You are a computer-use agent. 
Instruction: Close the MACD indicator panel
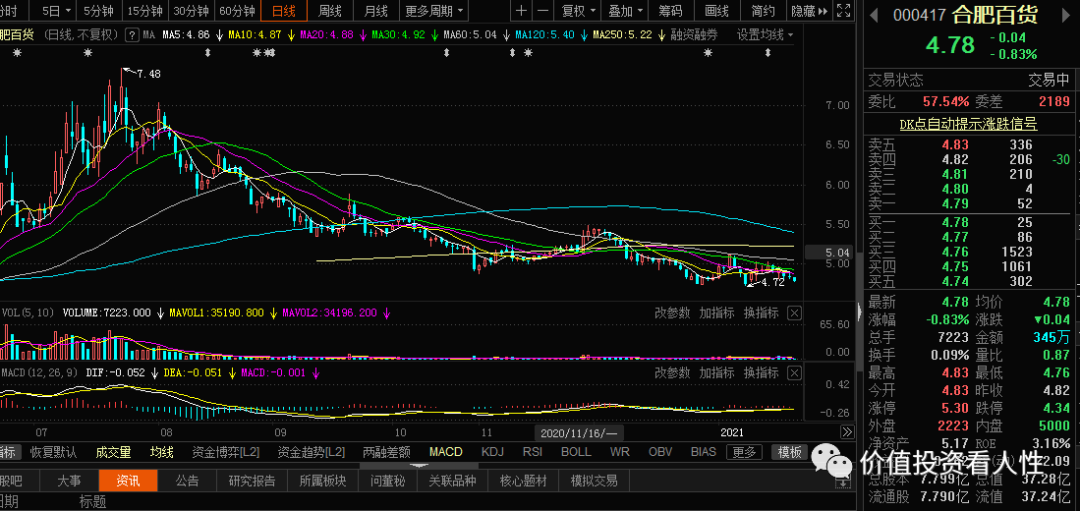pyautogui.click(x=794, y=373)
